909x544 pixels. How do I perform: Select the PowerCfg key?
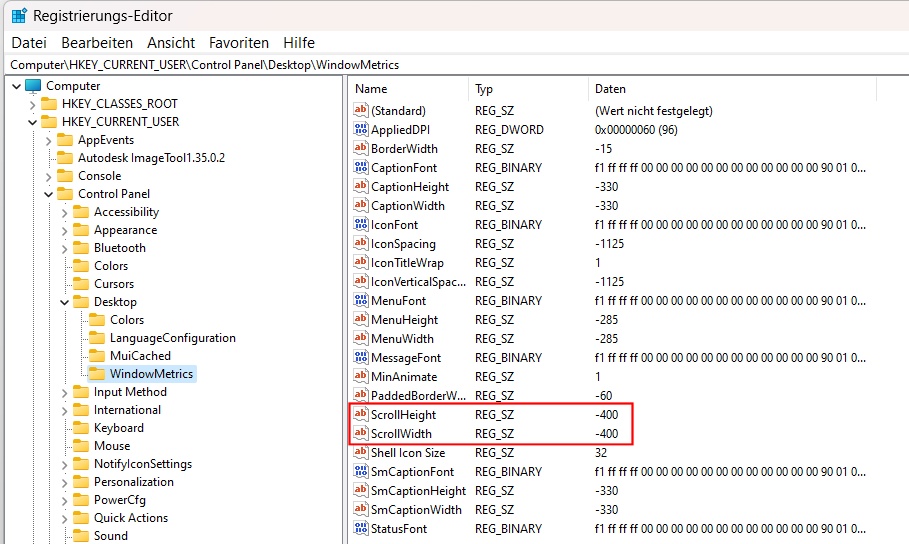pos(120,500)
